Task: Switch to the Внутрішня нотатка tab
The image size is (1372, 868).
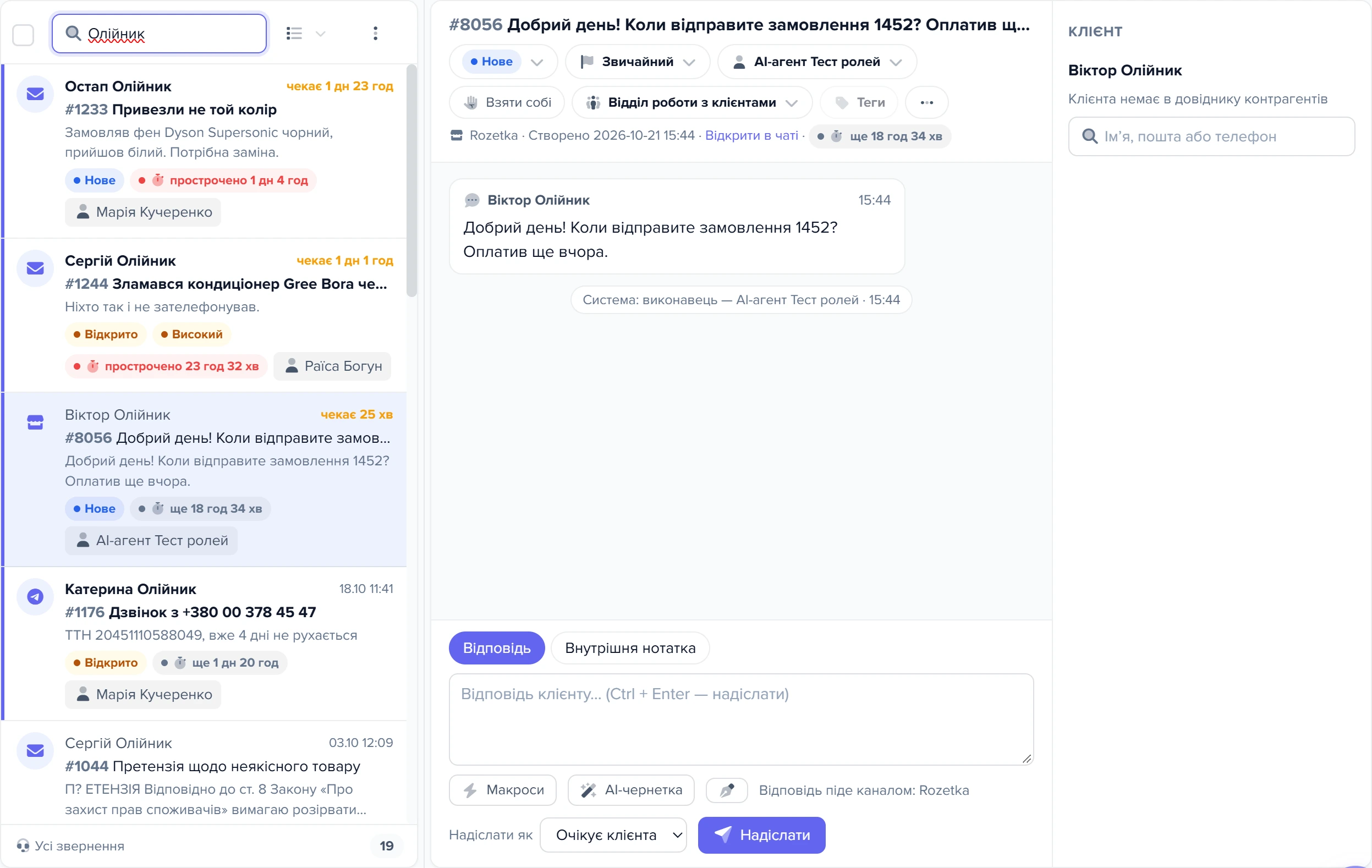Action: click(630, 648)
